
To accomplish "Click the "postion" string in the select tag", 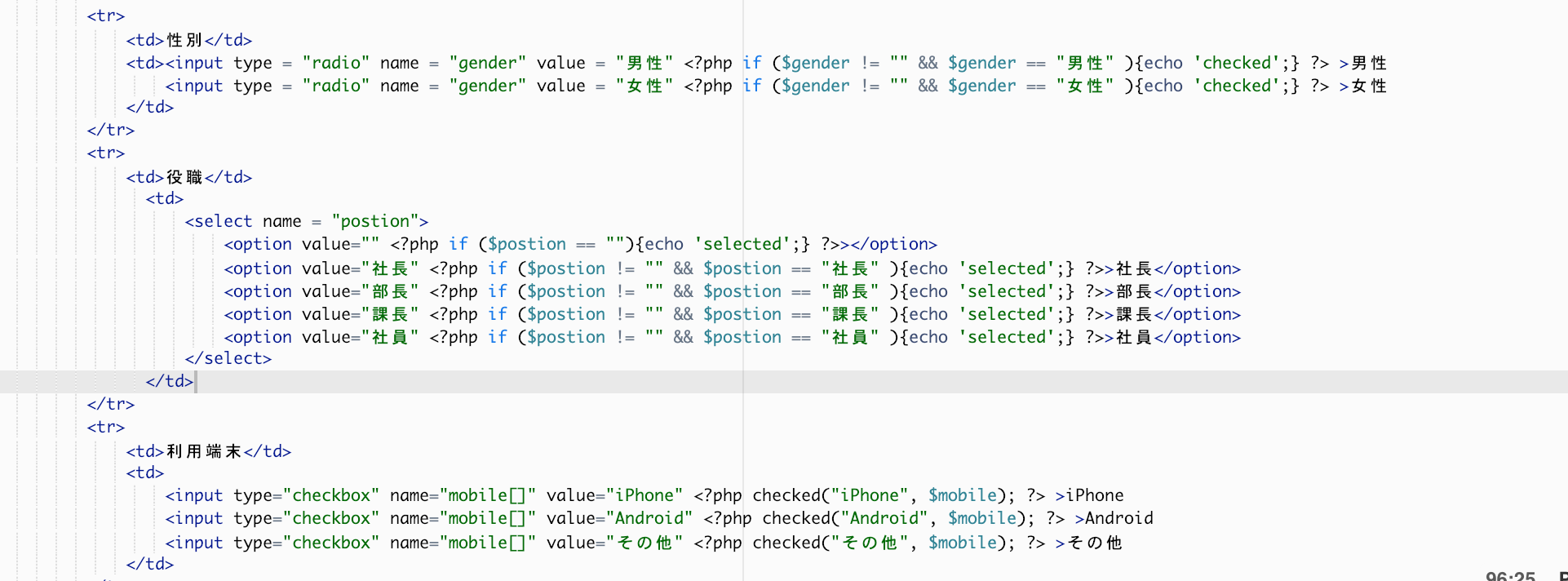I will pyautogui.click(x=374, y=221).
